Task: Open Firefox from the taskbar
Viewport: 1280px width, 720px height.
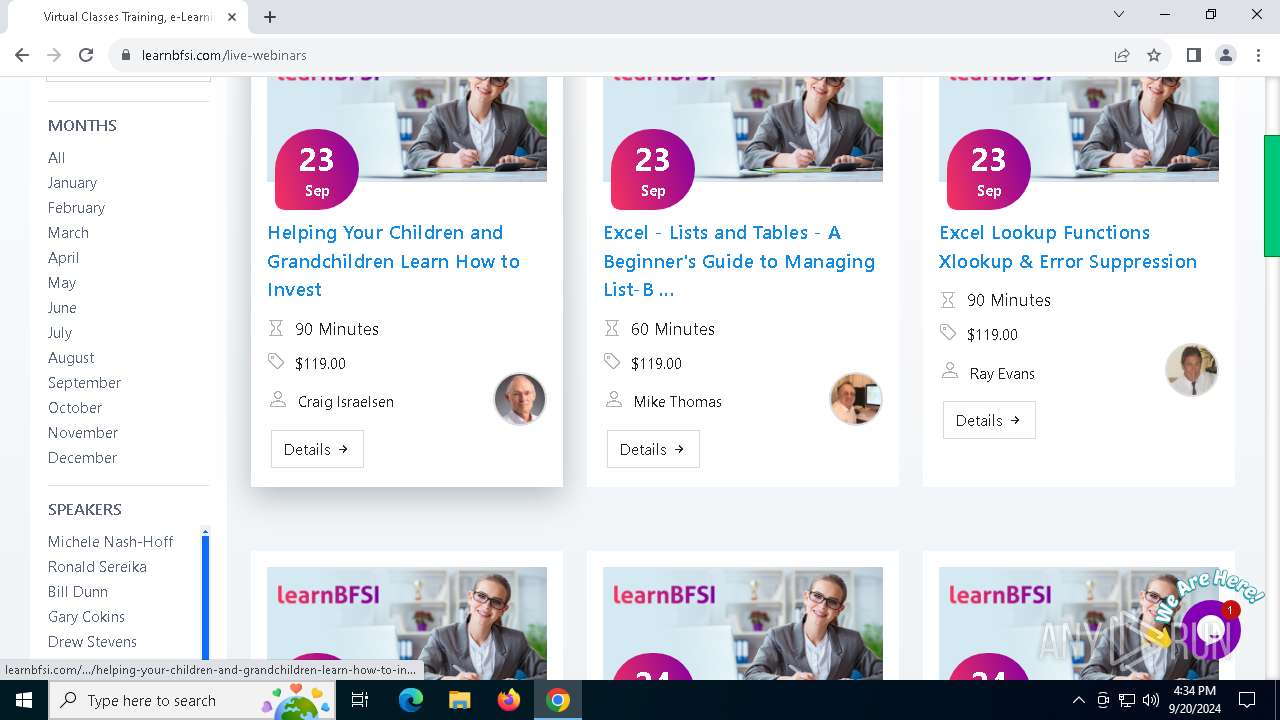Action: pos(509,700)
